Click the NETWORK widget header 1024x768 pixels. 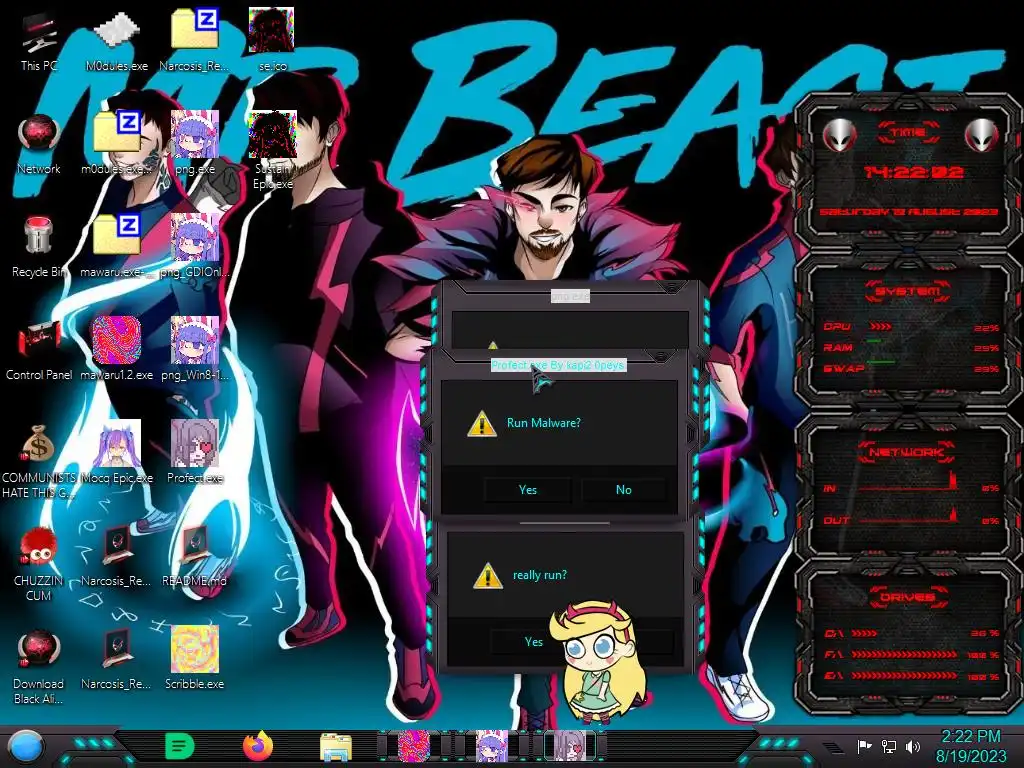coord(906,452)
